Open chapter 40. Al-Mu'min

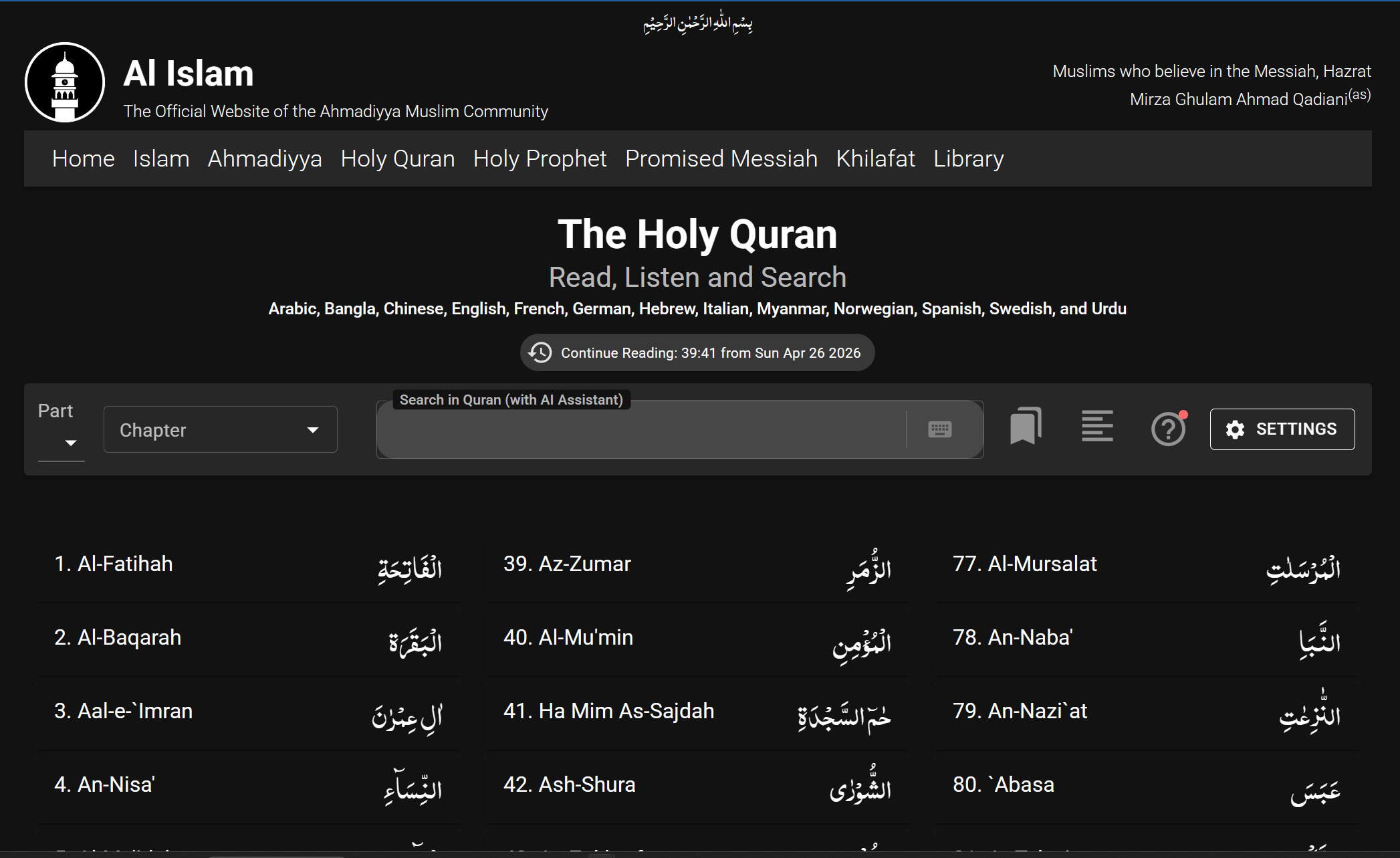[x=697, y=641]
